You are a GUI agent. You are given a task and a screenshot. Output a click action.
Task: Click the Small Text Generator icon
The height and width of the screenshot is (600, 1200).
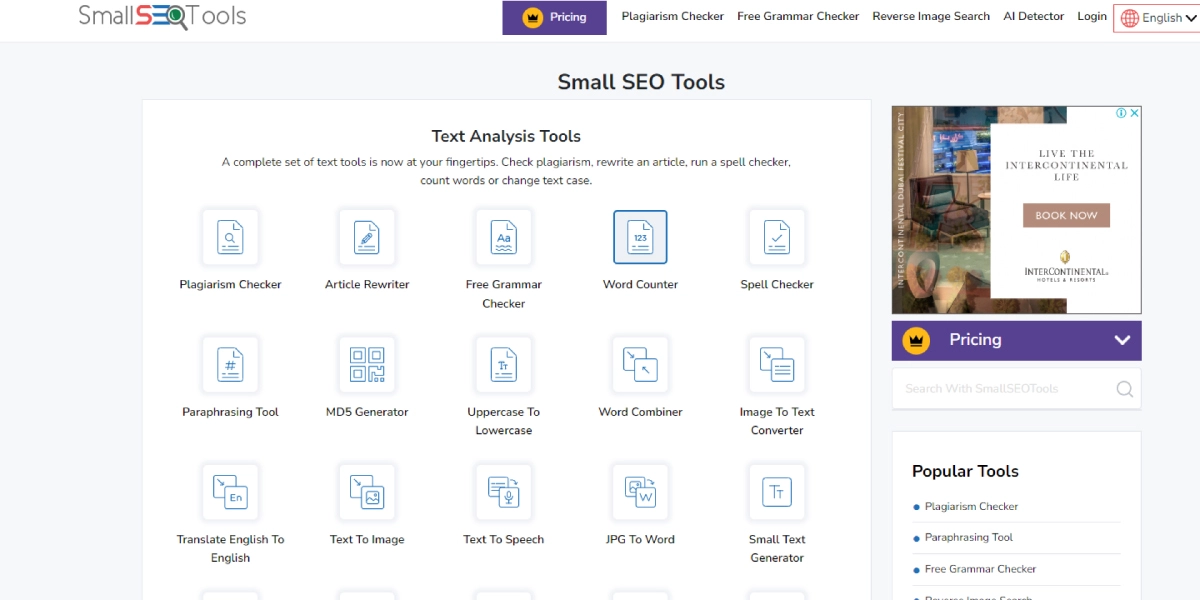pyautogui.click(x=777, y=492)
